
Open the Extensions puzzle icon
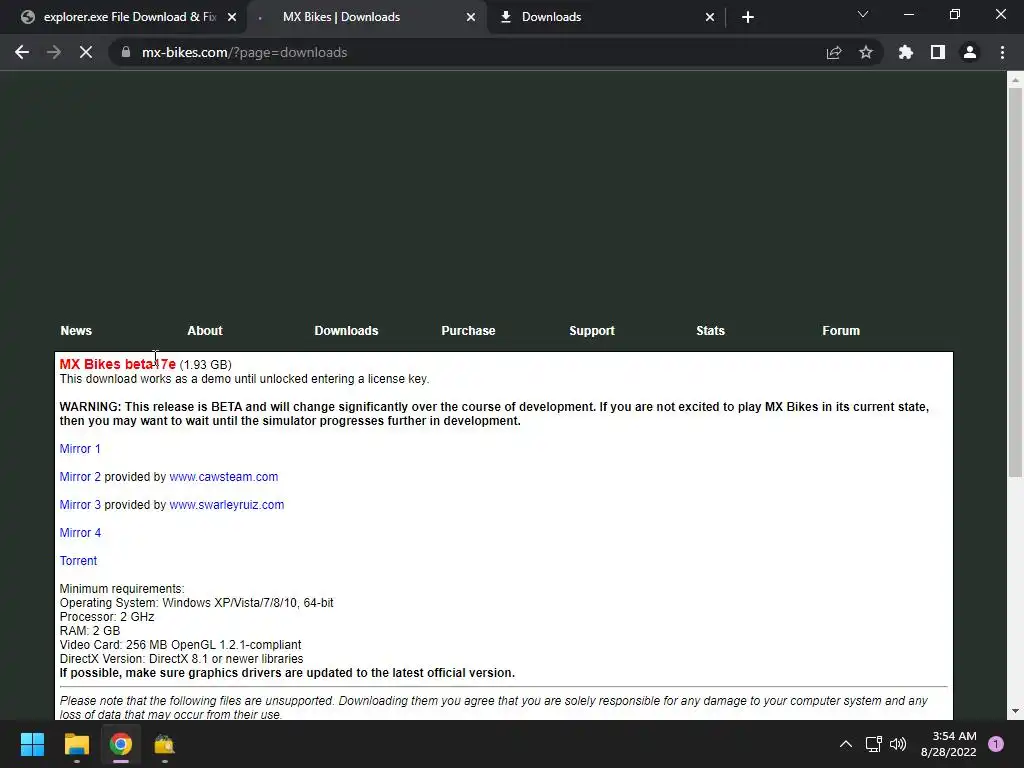click(906, 52)
